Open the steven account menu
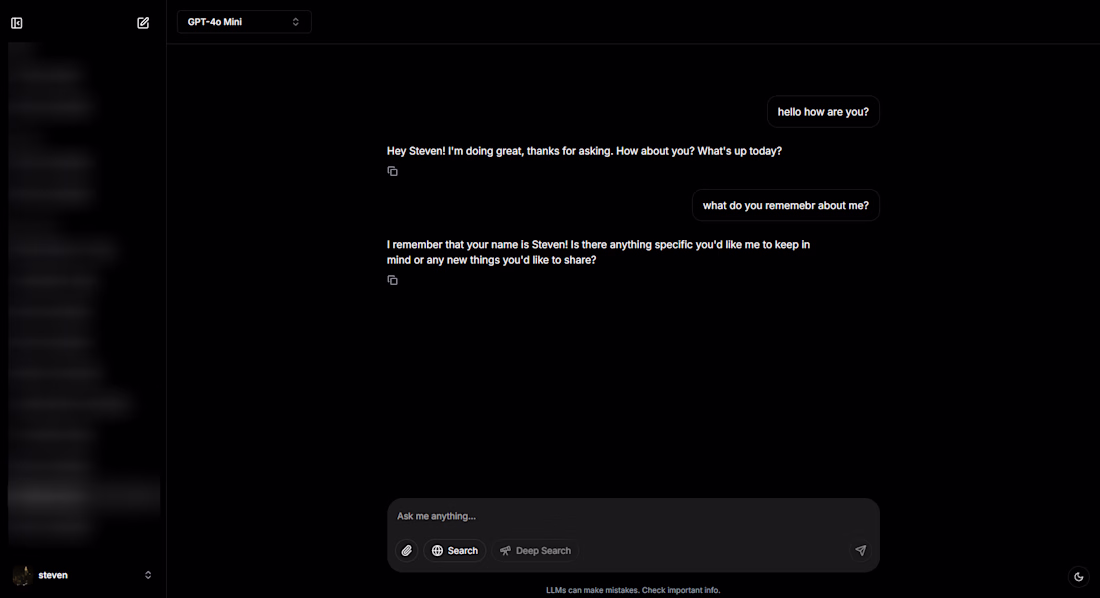Image resolution: width=1100 pixels, height=598 pixels. [x=83, y=576]
